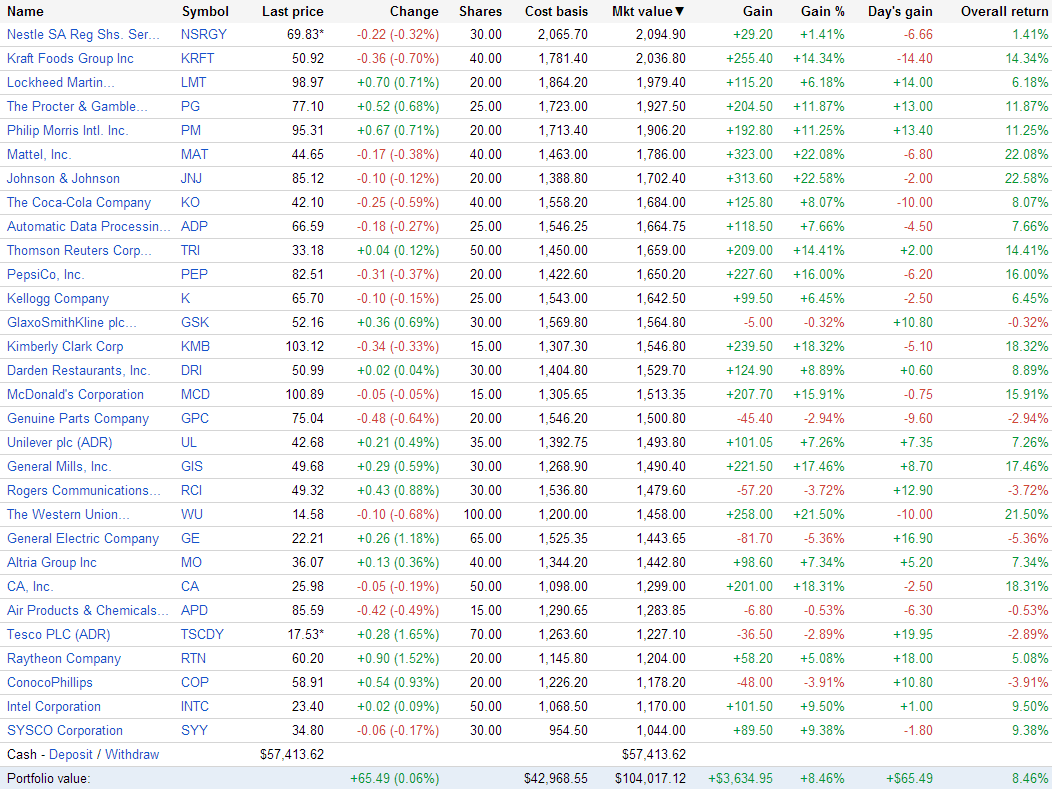Viewport: 1052px width, 789px height.
Task: Click the KRFT ticker symbol
Action: click(198, 58)
